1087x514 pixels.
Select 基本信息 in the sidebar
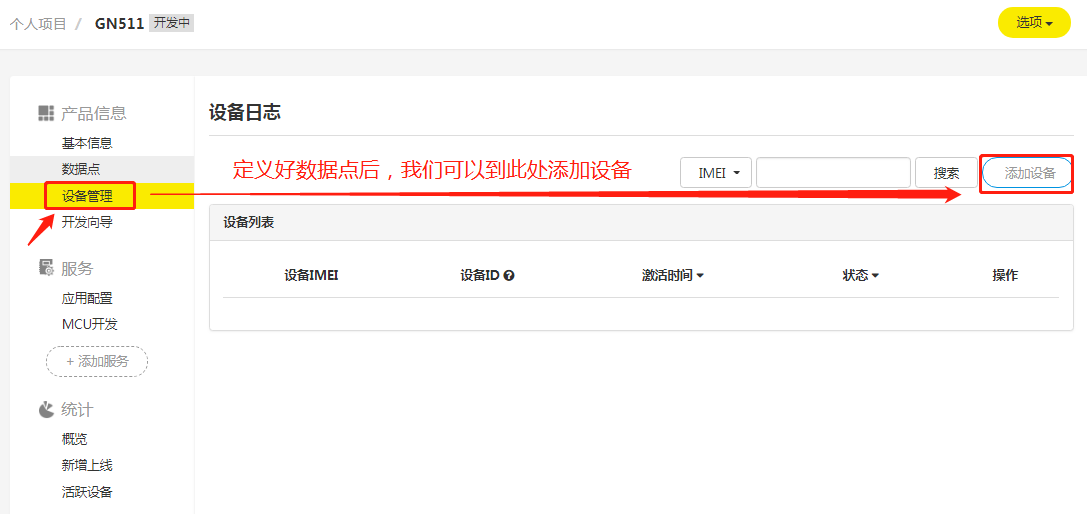87,143
